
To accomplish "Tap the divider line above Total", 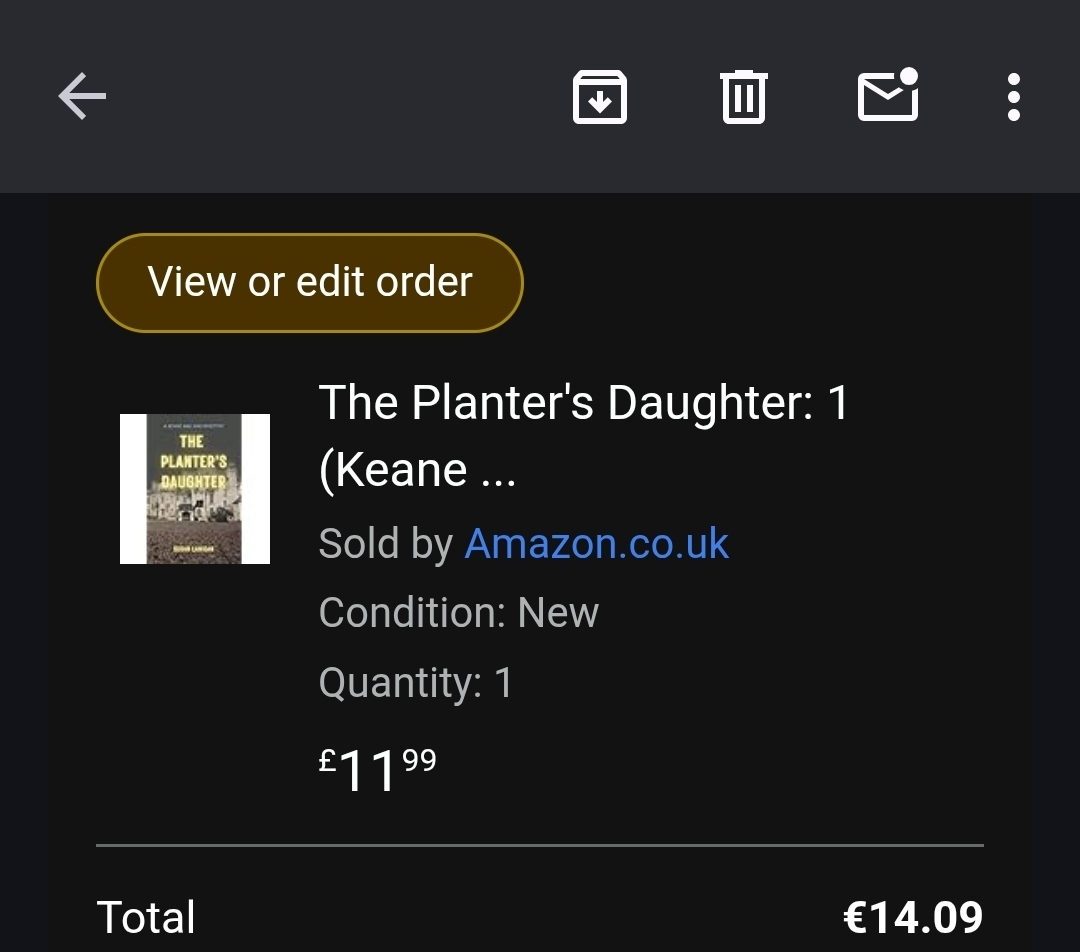I will tap(540, 845).
